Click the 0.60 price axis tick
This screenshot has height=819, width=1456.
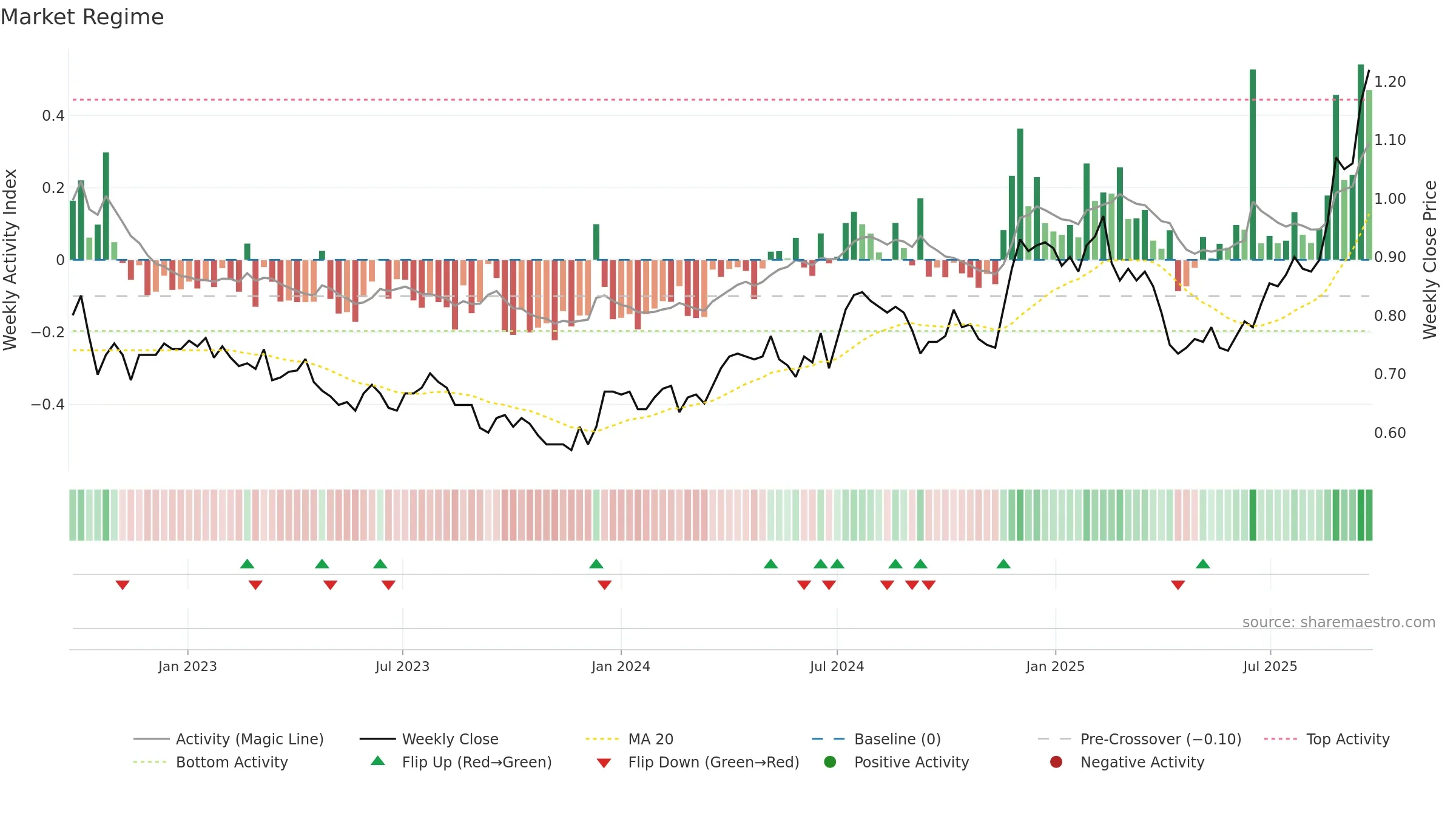point(1390,433)
